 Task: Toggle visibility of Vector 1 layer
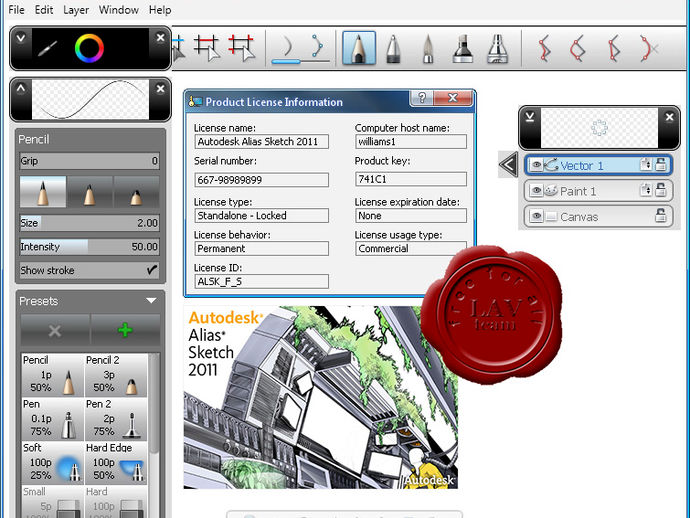pyautogui.click(x=536, y=165)
